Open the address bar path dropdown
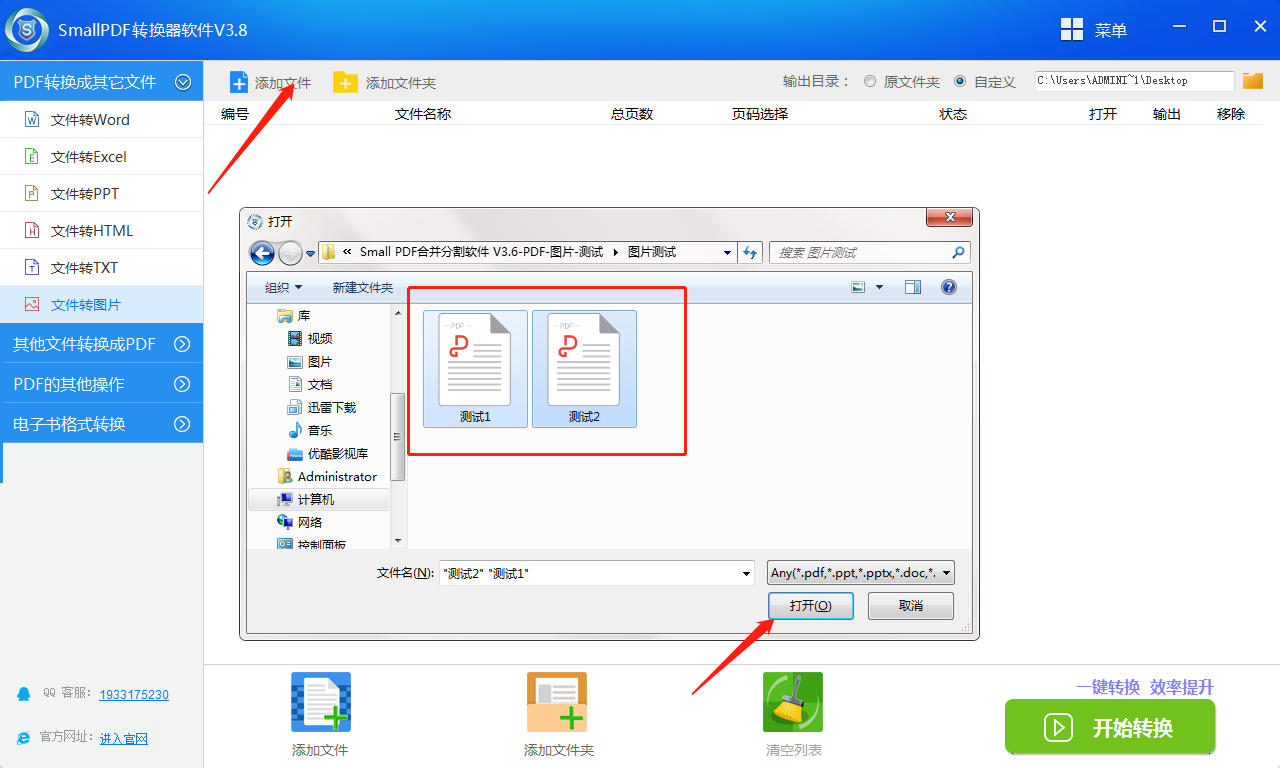This screenshot has width=1280, height=768. (x=728, y=253)
